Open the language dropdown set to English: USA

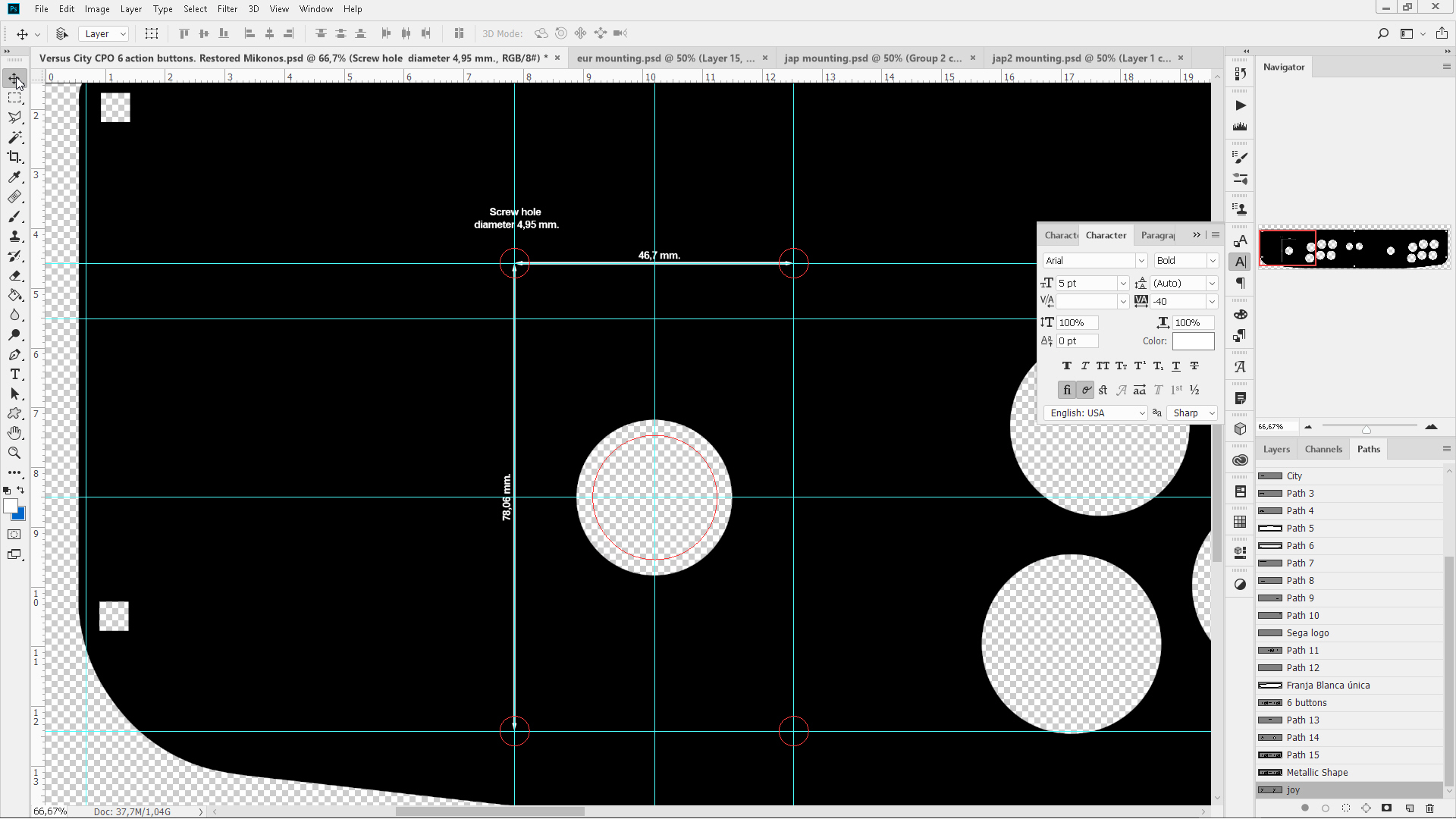(1095, 413)
